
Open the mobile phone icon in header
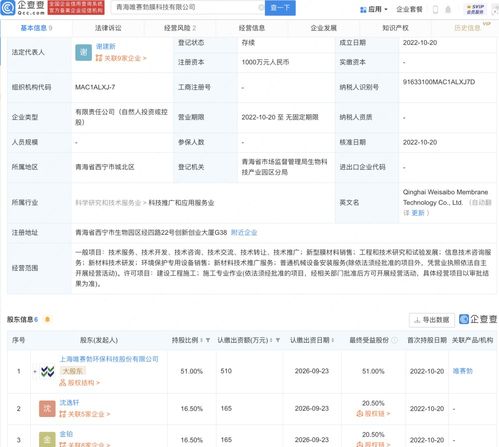pos(435,9)
